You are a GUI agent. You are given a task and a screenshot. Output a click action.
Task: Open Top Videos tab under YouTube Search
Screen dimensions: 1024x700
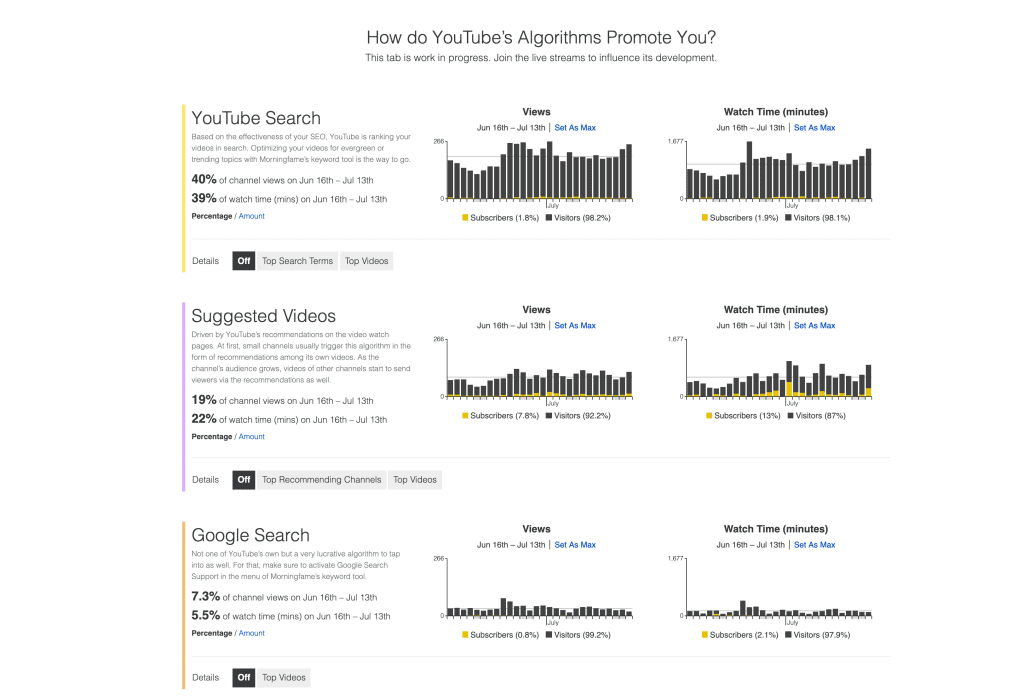pos(366,261)
